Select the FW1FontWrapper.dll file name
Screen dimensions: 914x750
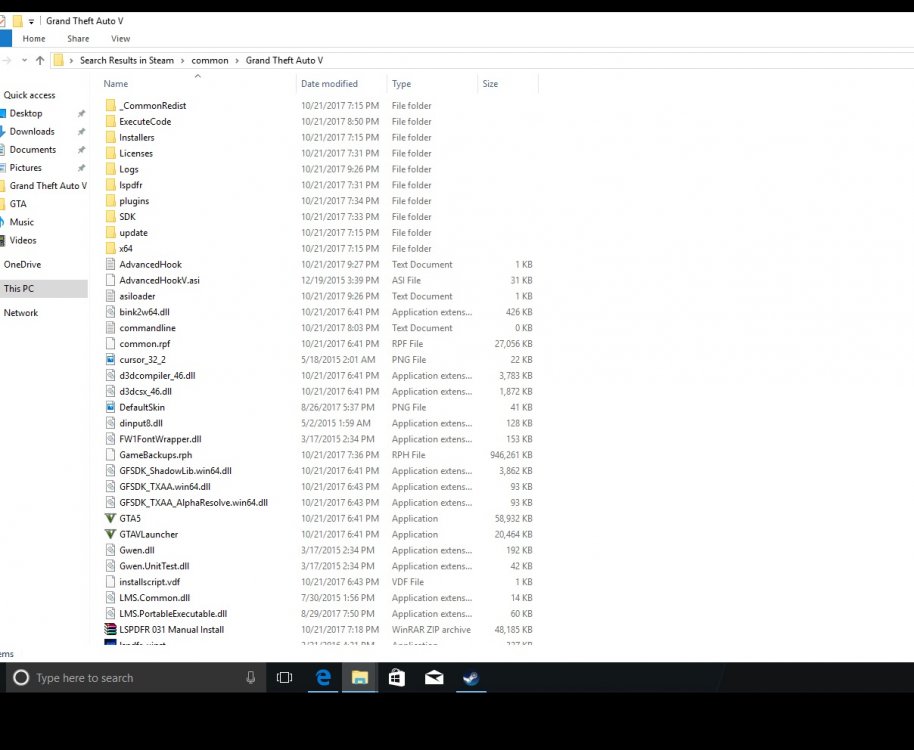pos(160,439)
